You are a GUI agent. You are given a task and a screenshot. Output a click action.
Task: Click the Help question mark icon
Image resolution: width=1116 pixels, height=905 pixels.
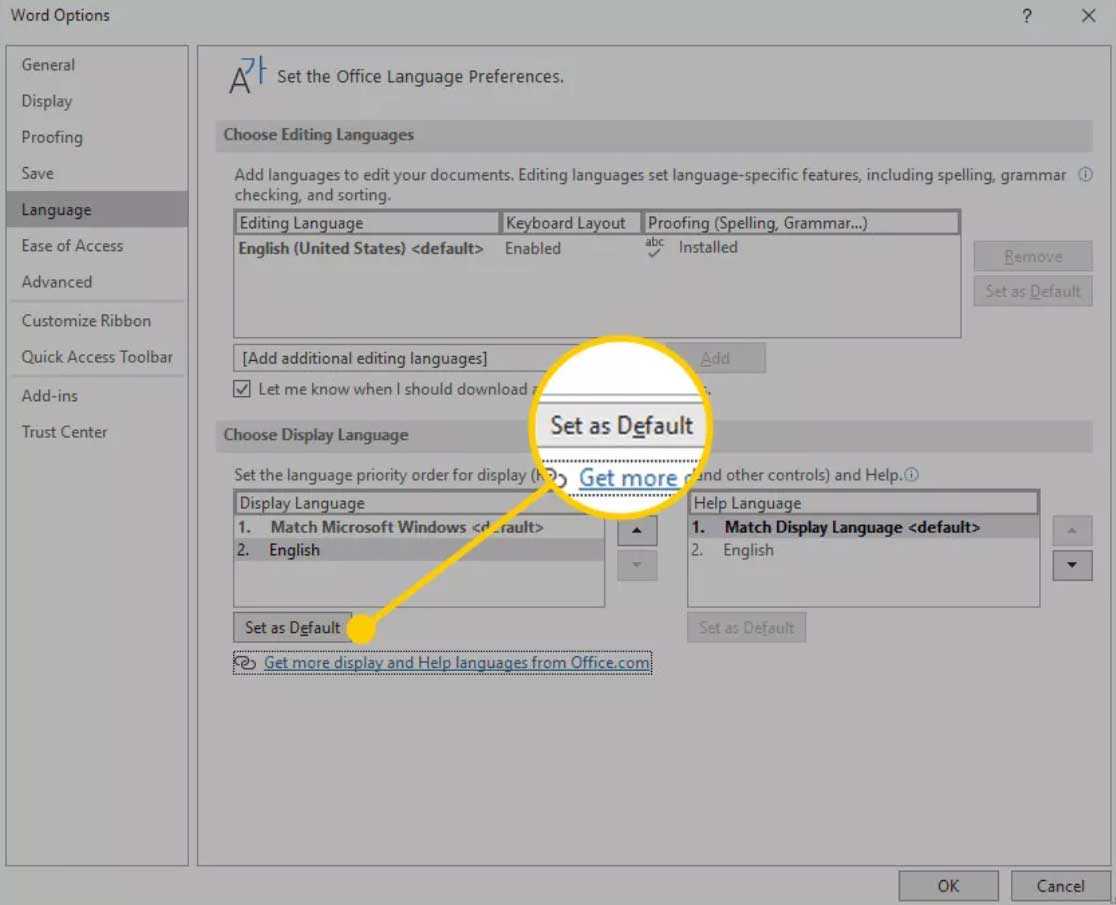(1027, 16)
